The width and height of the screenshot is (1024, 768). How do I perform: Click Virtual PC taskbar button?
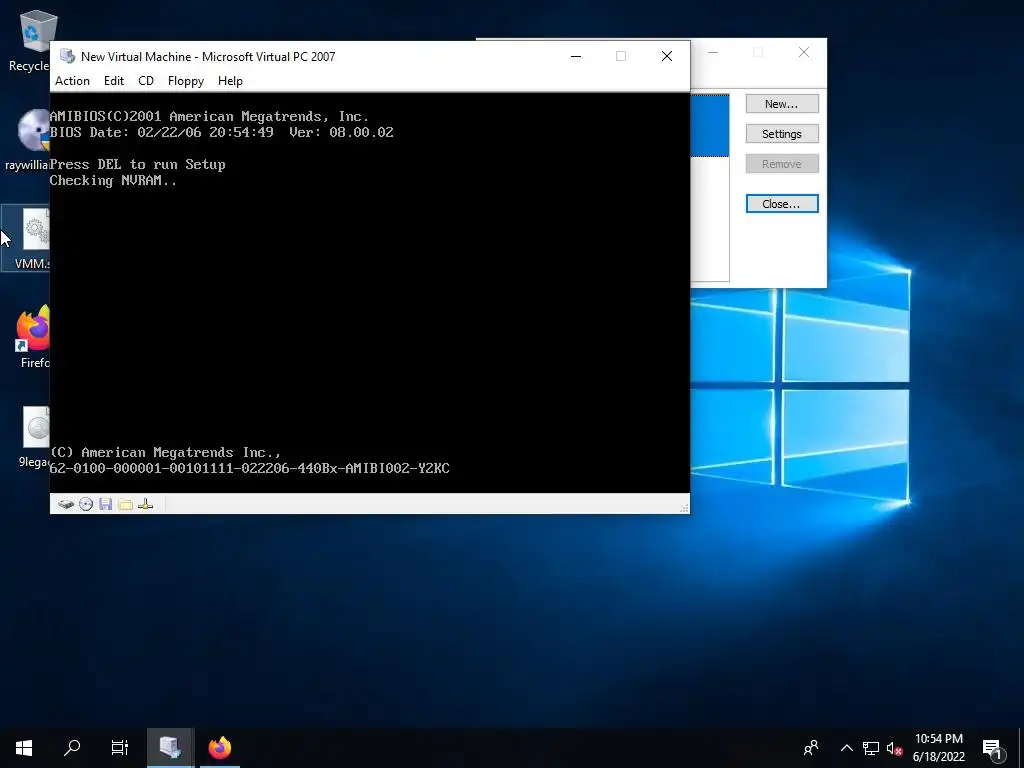pyautogui.click(x=170, y=748)
